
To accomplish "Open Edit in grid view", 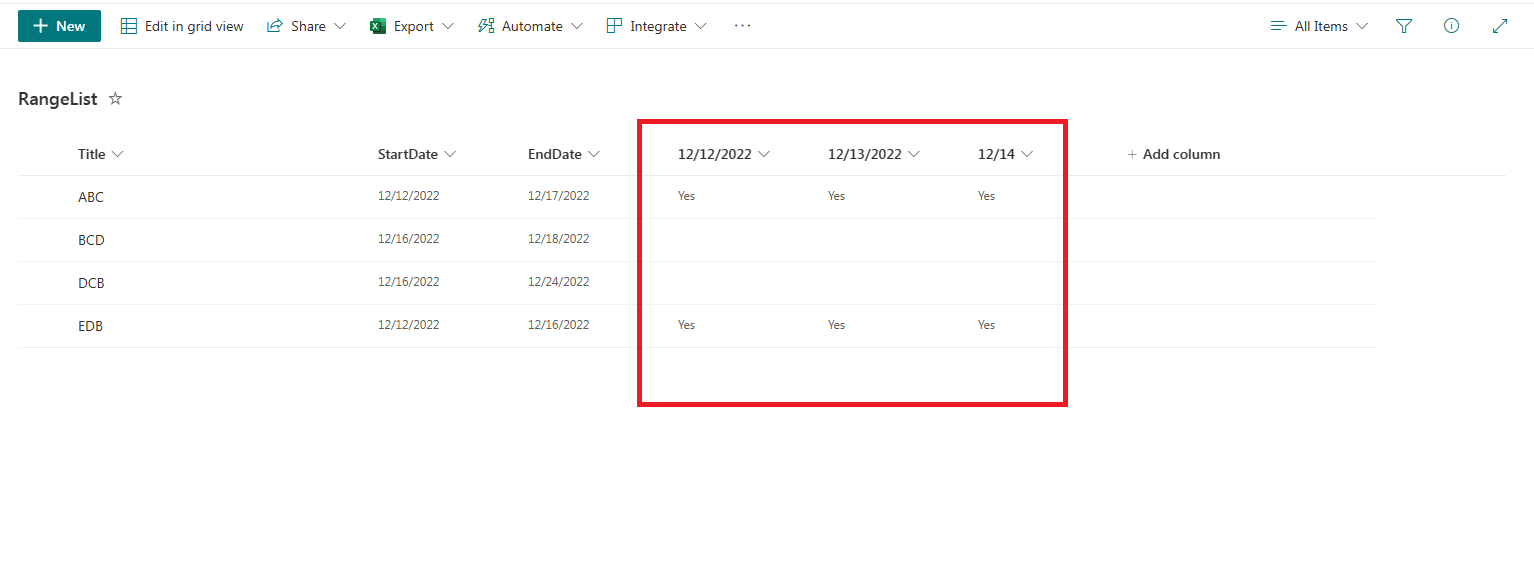I will coord(182,26).
